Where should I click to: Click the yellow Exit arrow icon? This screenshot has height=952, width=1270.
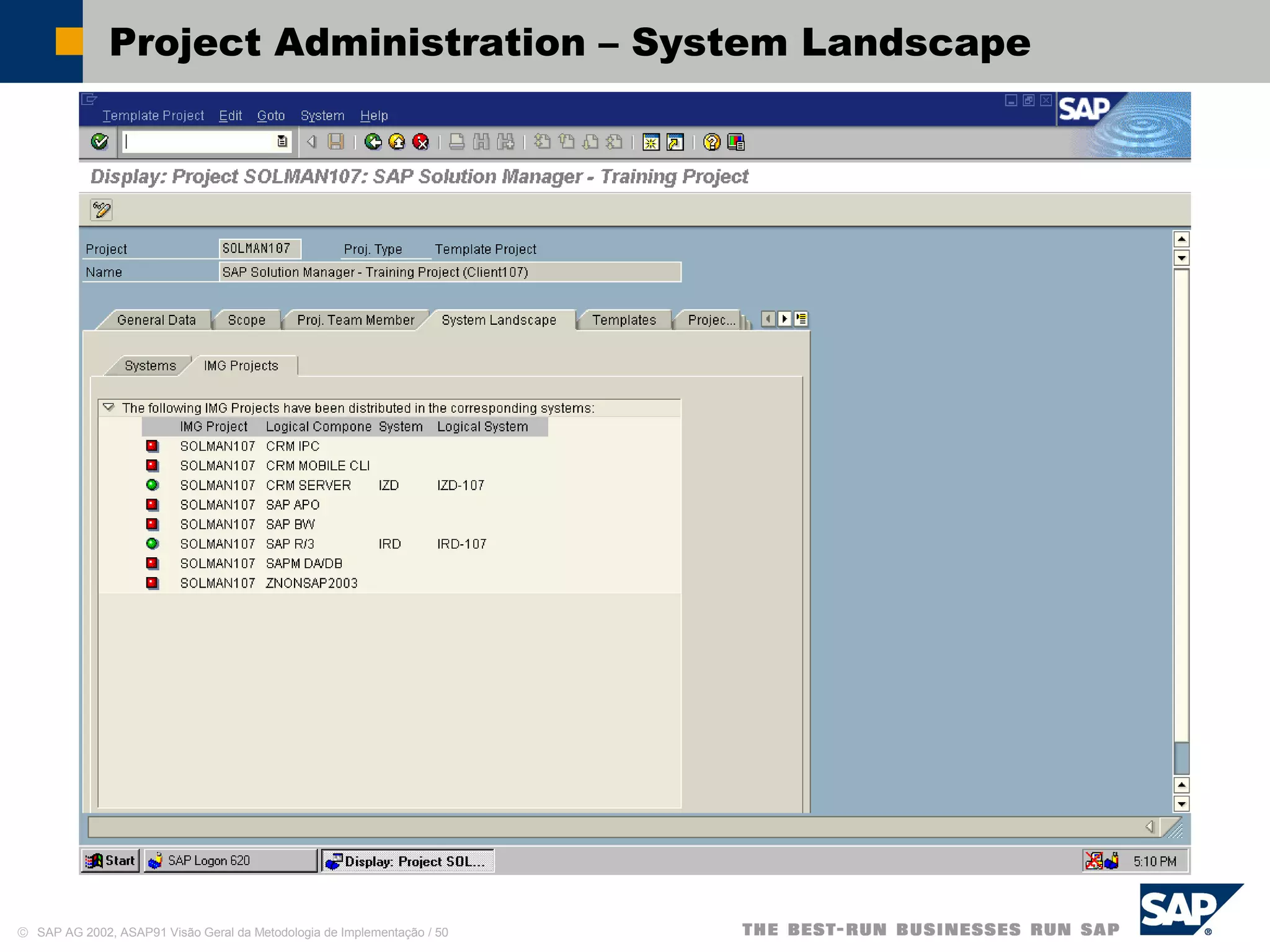[x=397, y=142]
